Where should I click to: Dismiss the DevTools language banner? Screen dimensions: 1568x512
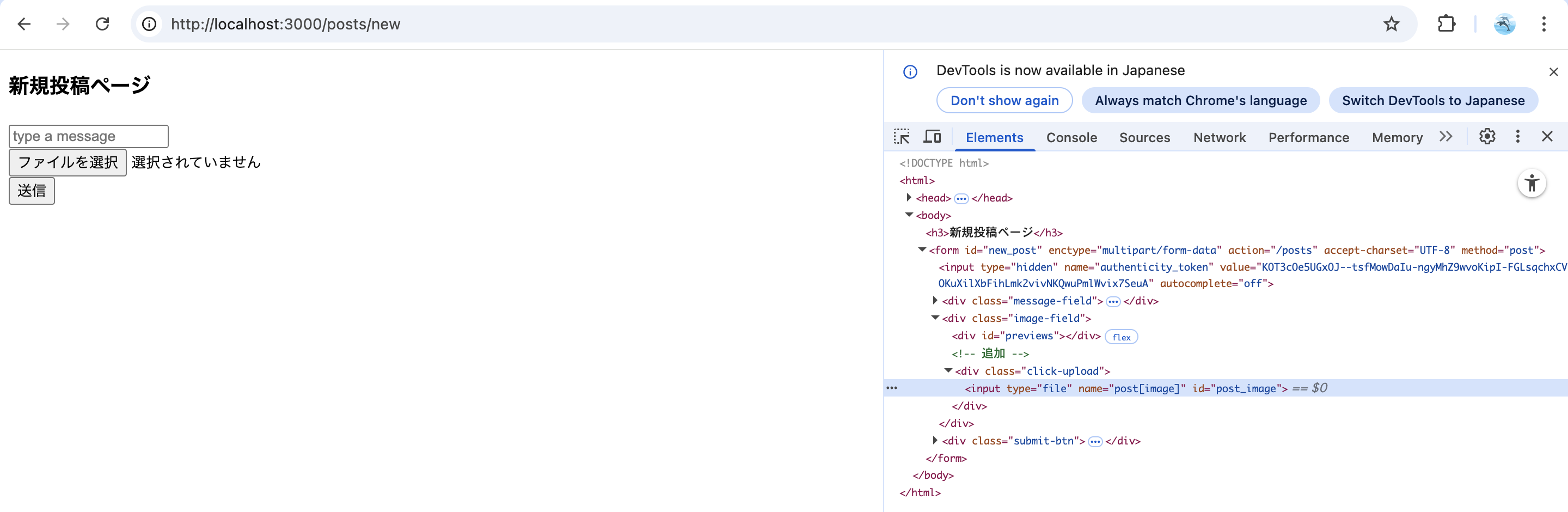[x=1553, y=72]
